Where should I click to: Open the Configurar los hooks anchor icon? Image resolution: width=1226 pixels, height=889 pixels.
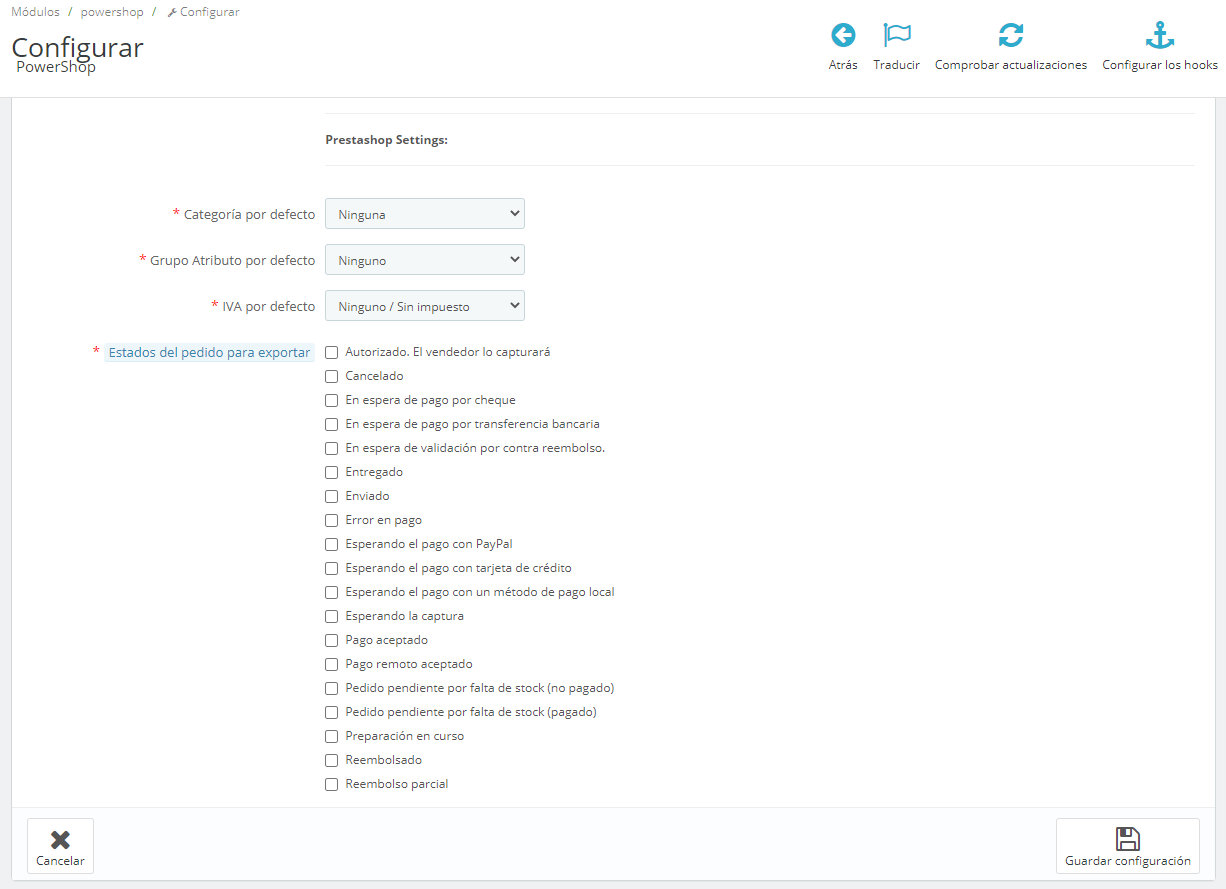1160,36
